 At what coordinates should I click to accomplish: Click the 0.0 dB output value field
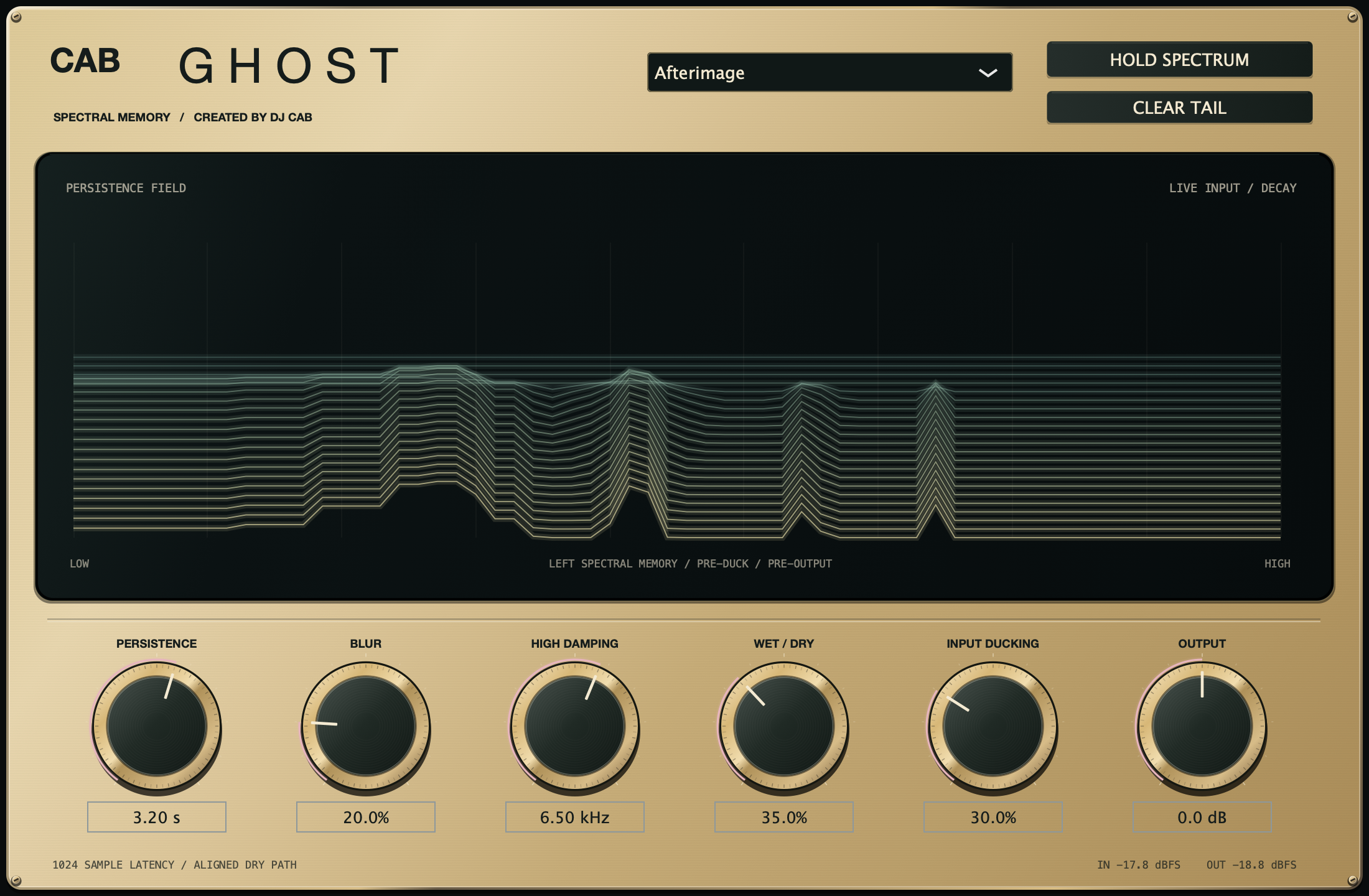[x=1202, y=817]
